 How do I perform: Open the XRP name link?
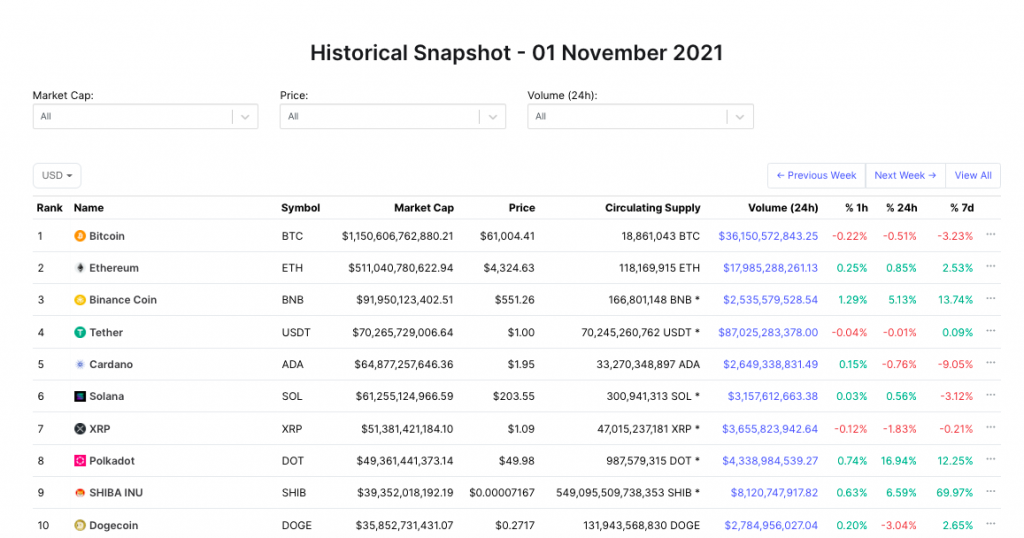[x=100, y=429]
